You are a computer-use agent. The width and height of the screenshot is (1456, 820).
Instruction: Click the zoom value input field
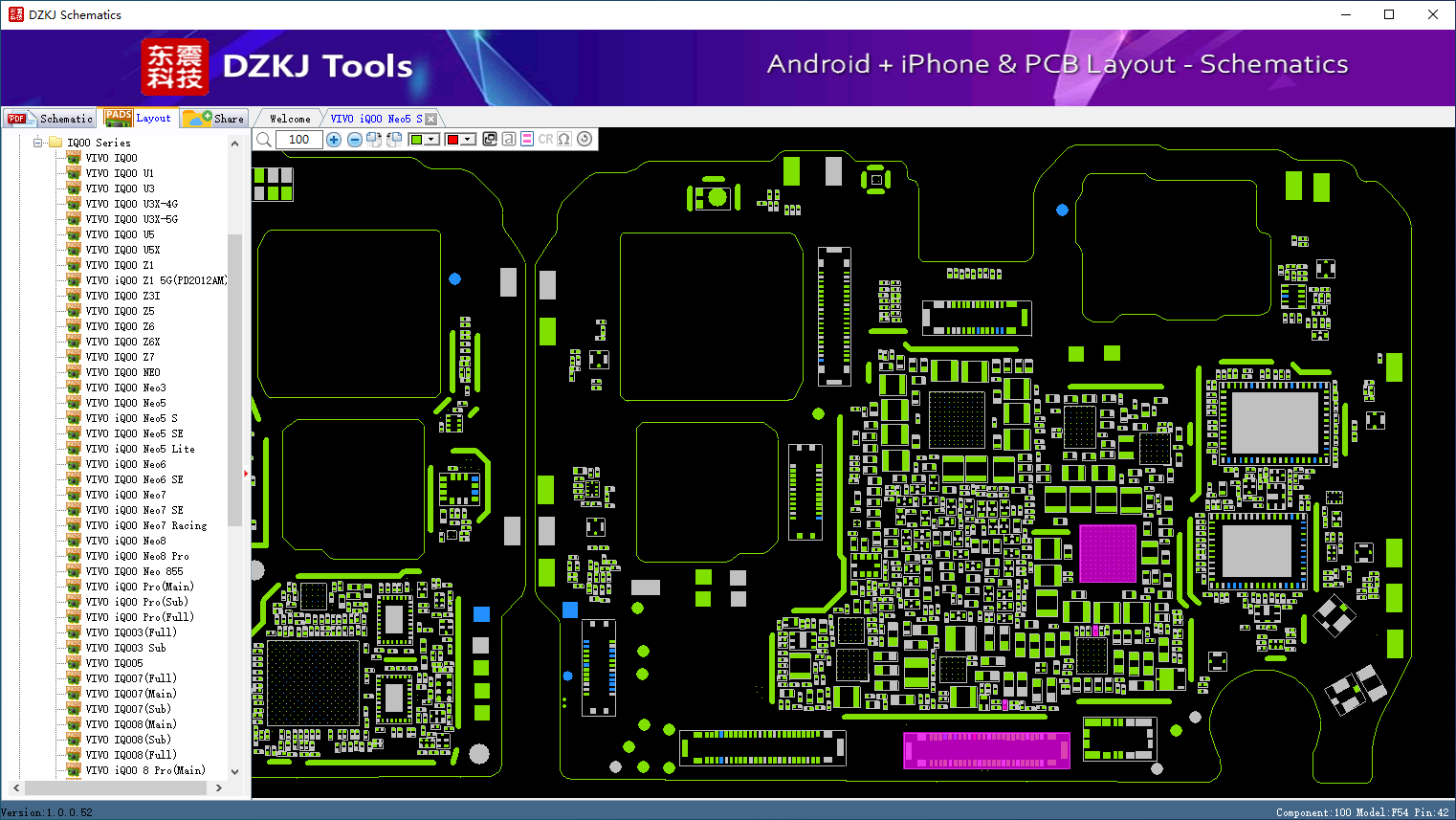click(x=299, y=140)
